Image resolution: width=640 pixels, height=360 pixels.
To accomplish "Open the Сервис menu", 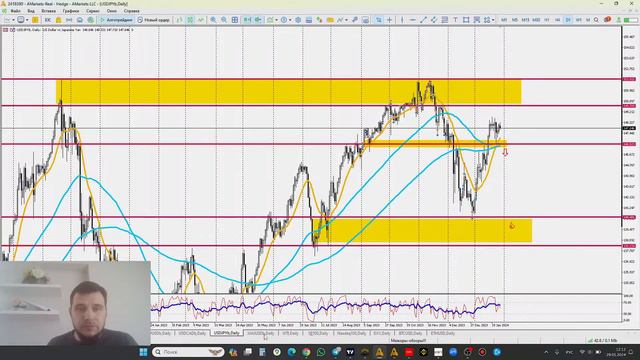I will tap(93, 11).
